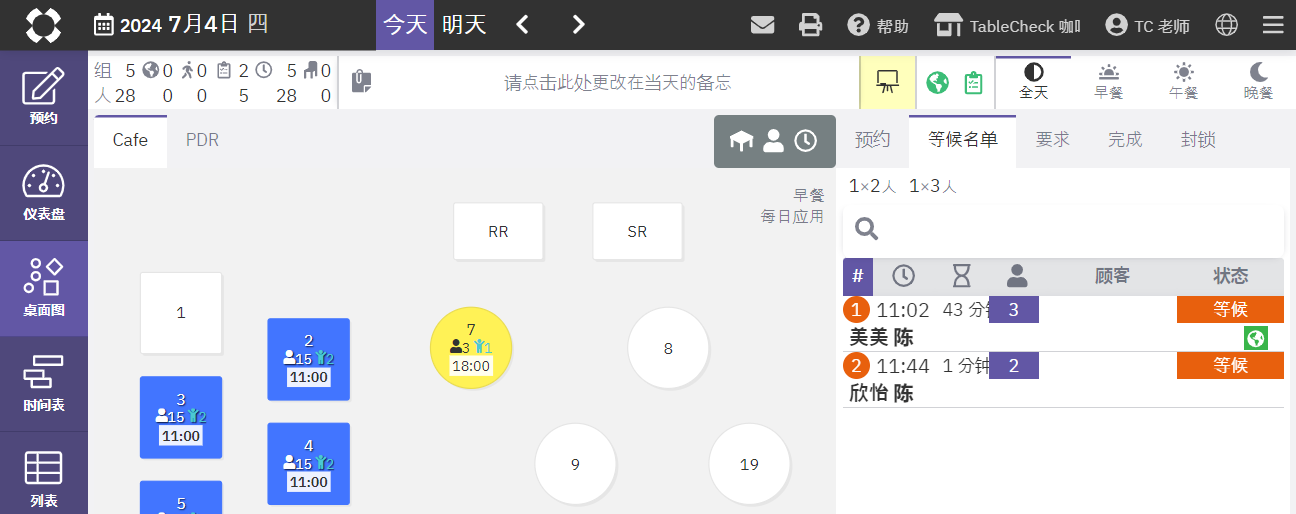Sort by 状态 column header
The height and width of the screenshot is (514, 1296).
coord(1230,276)
